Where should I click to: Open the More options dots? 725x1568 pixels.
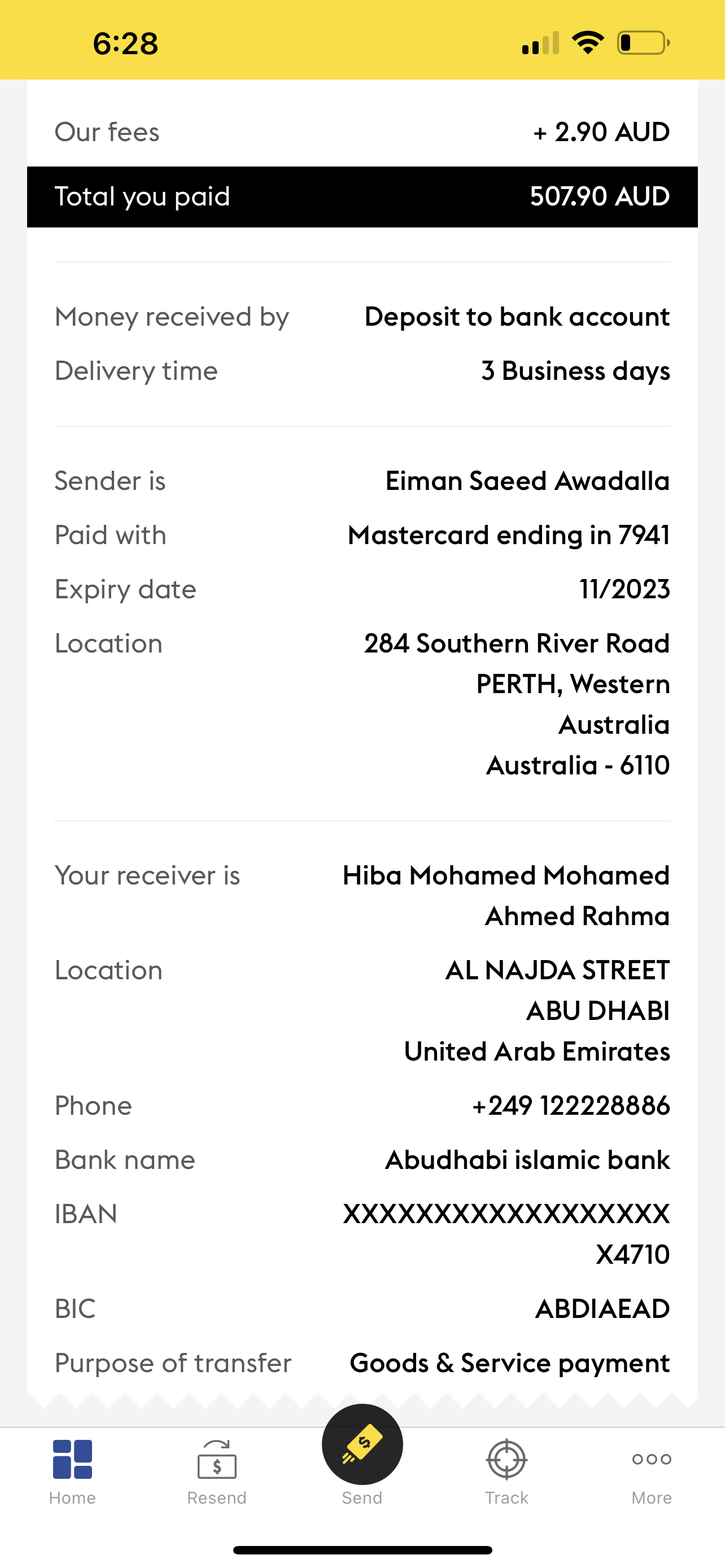pyautogui.click(x=652, y=1458)
